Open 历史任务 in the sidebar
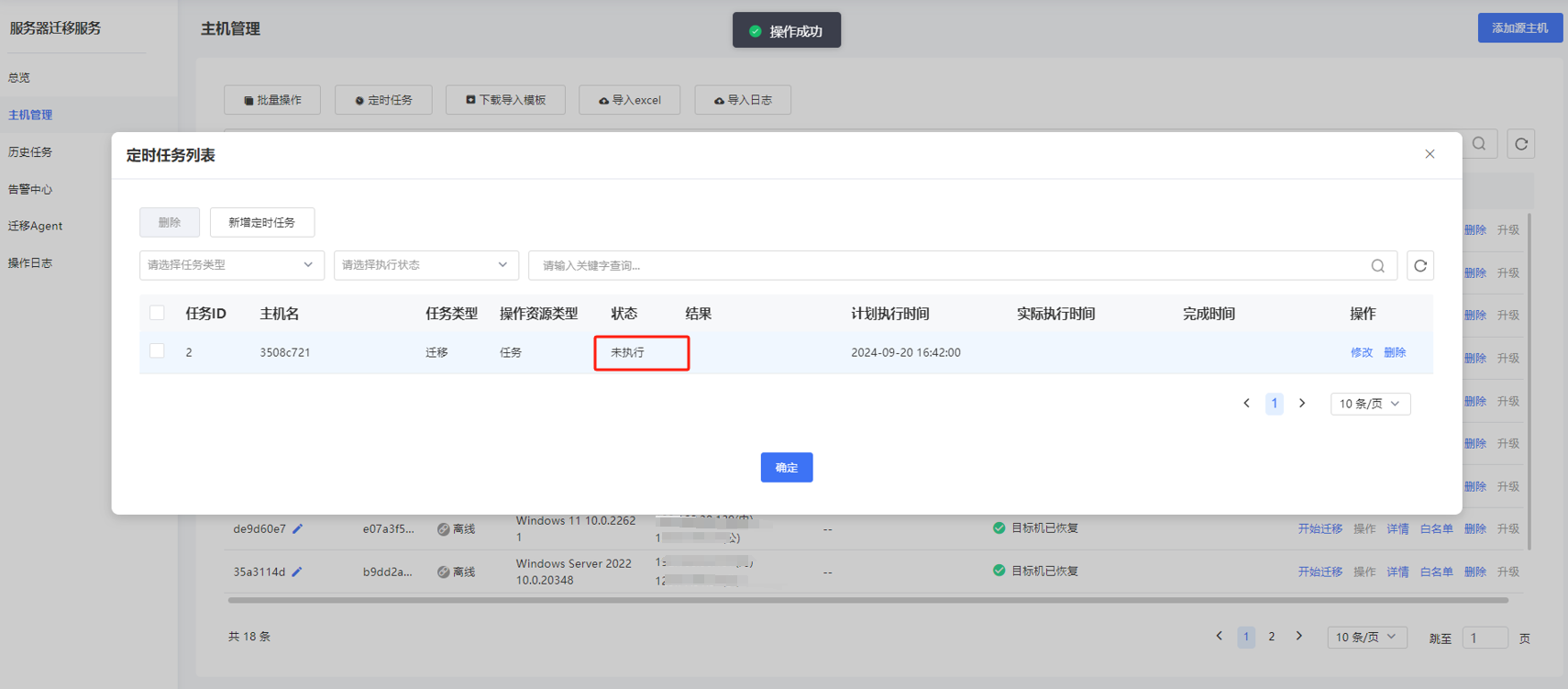1568x689 pixels. pyautogui.click(x=30, y=152)
